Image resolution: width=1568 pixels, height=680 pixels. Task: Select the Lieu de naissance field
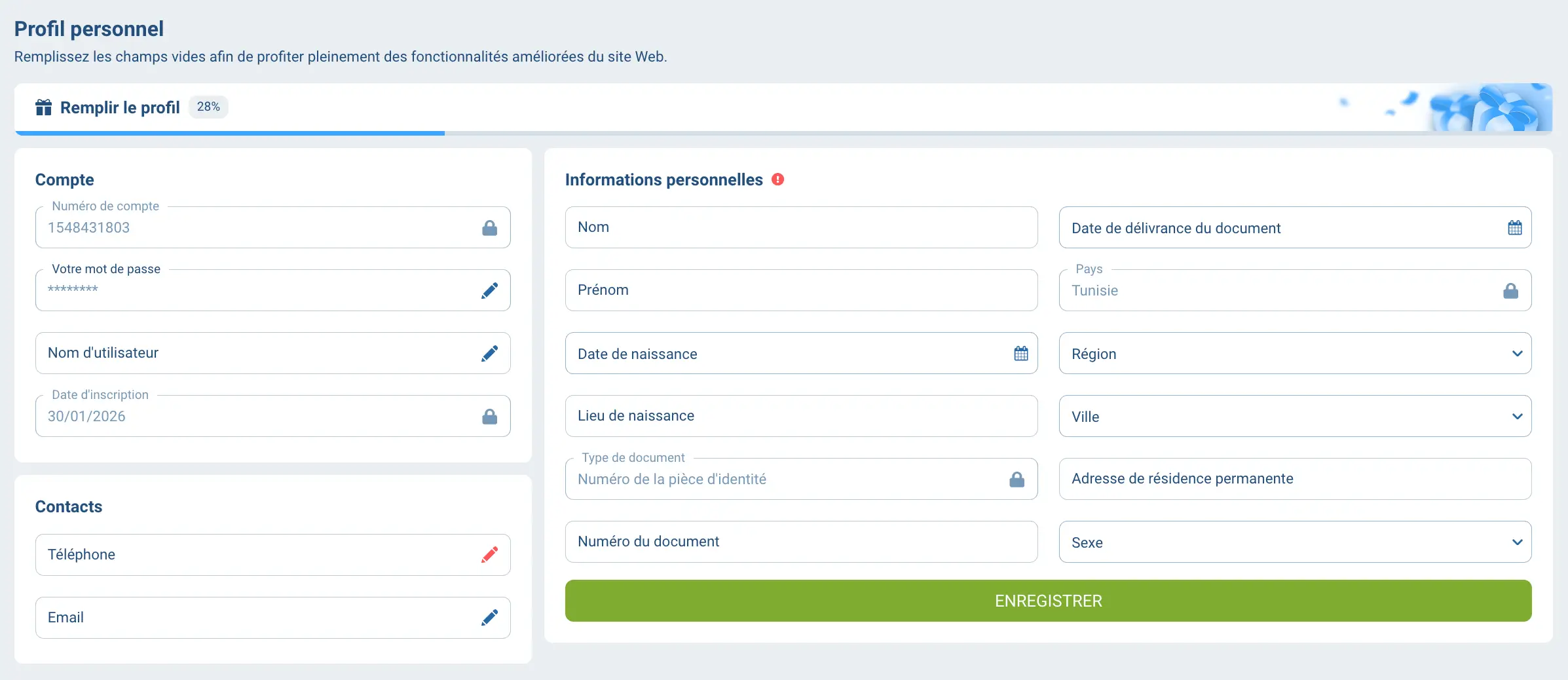pyautogui.click(x=801, y=416)
